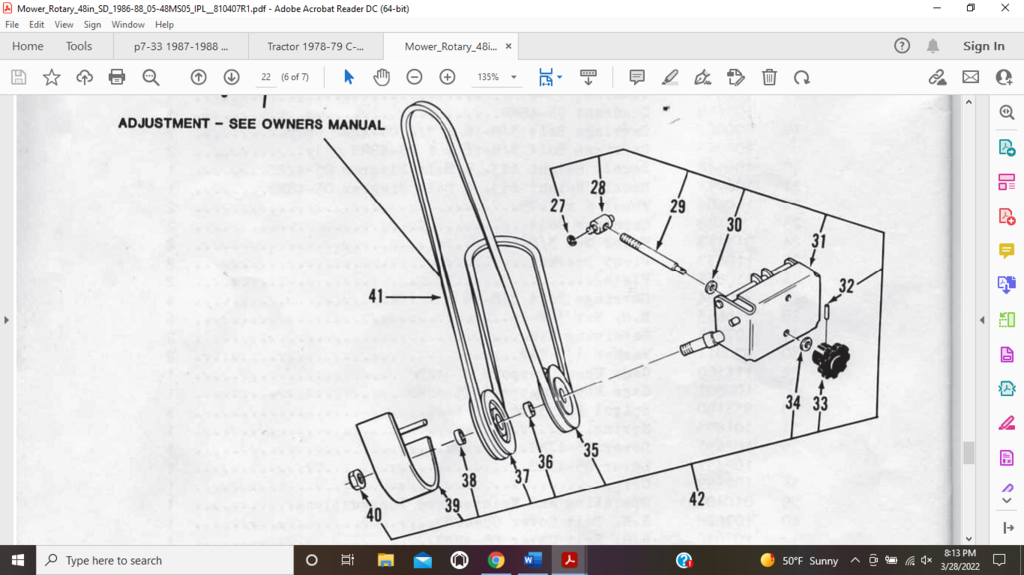Select the highlight text tool
The height and width of the screenshot is (575, 1024).
[x=670, y=77]
